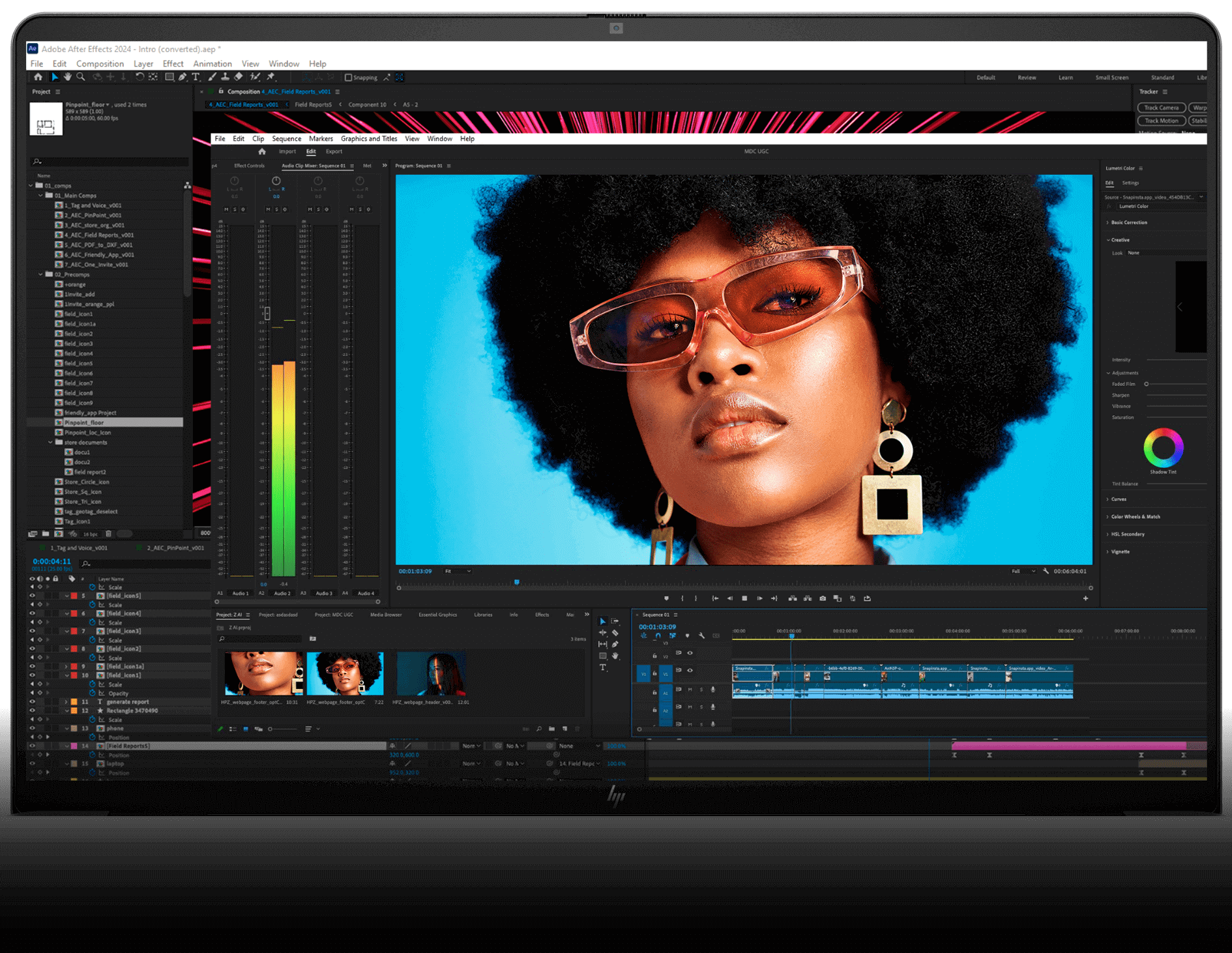
Task: Click the After Effects Home icon
Action: tap(38, 77)
